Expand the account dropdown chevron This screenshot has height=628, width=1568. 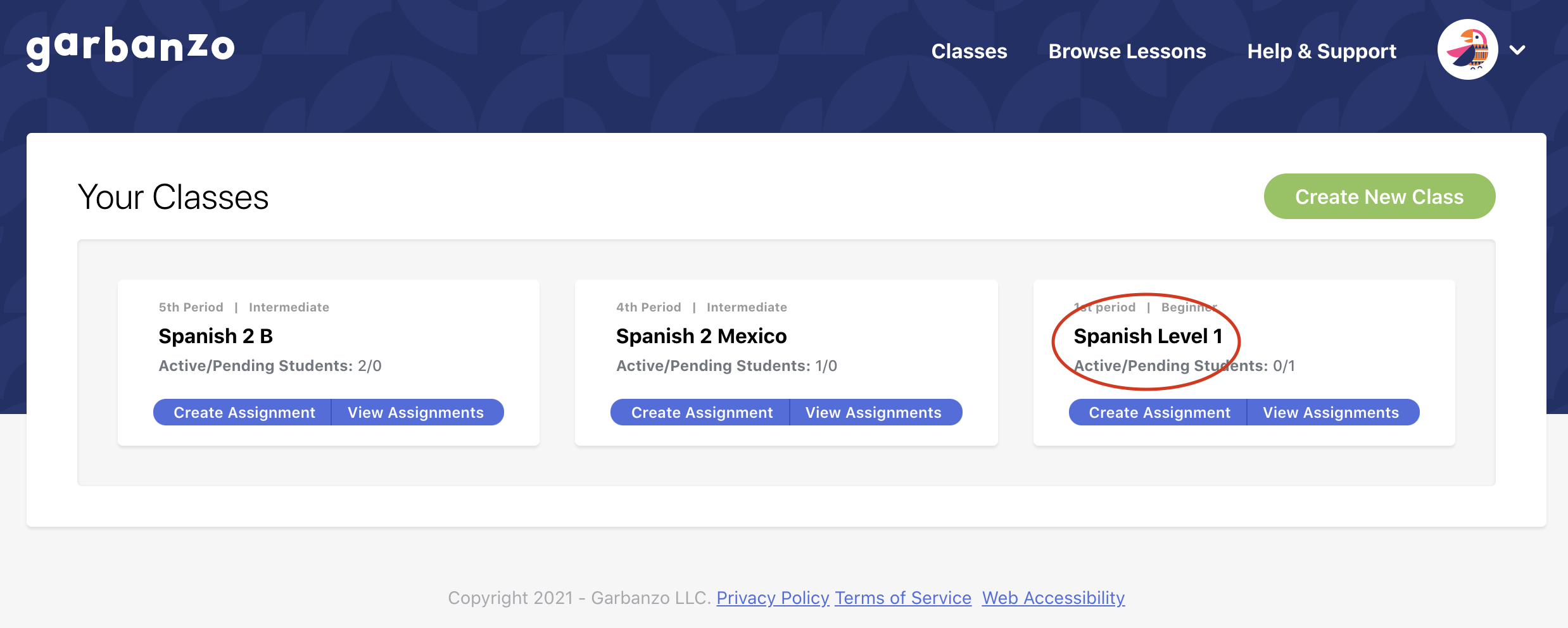click(1517, 50)
